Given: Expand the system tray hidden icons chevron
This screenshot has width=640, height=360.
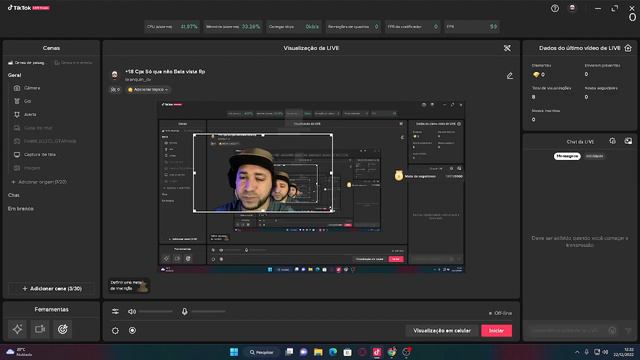Looking at the screenshot, I should tap(577, 352).
